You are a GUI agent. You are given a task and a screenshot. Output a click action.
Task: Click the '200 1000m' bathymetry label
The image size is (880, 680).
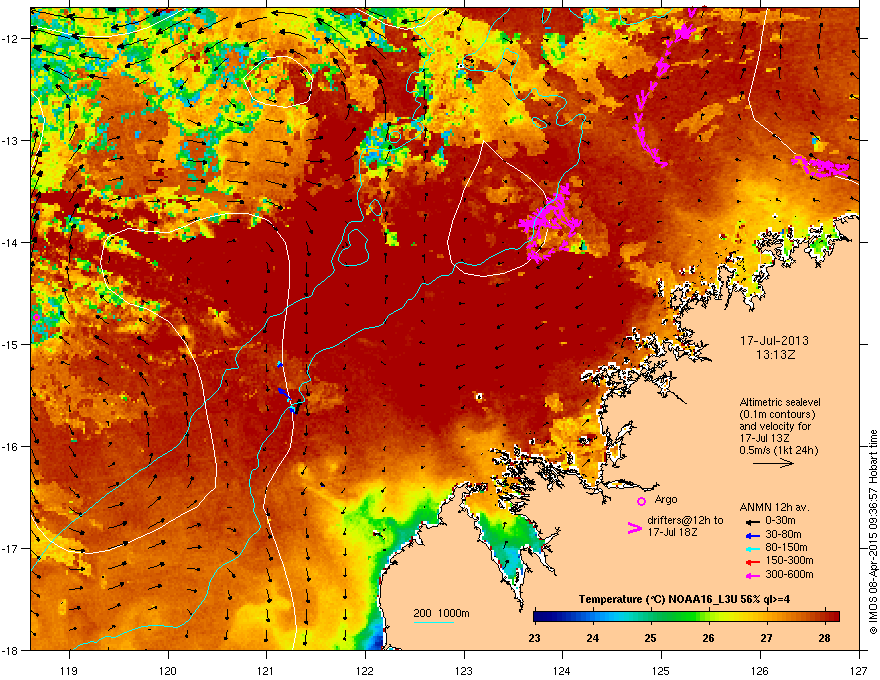point(442,613)
